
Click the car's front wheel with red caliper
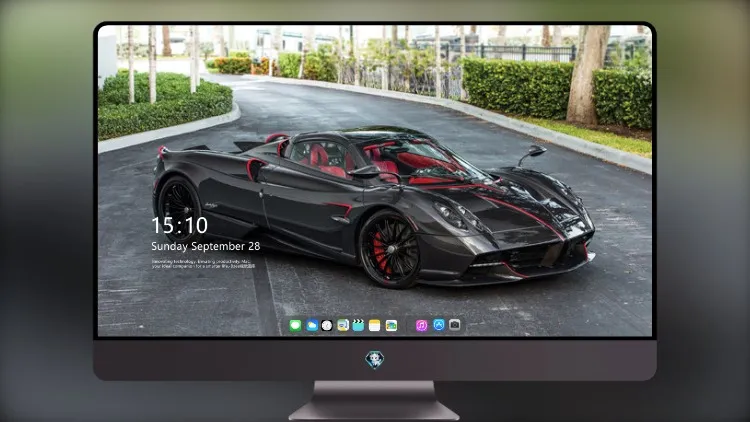[x=389, y=250]
